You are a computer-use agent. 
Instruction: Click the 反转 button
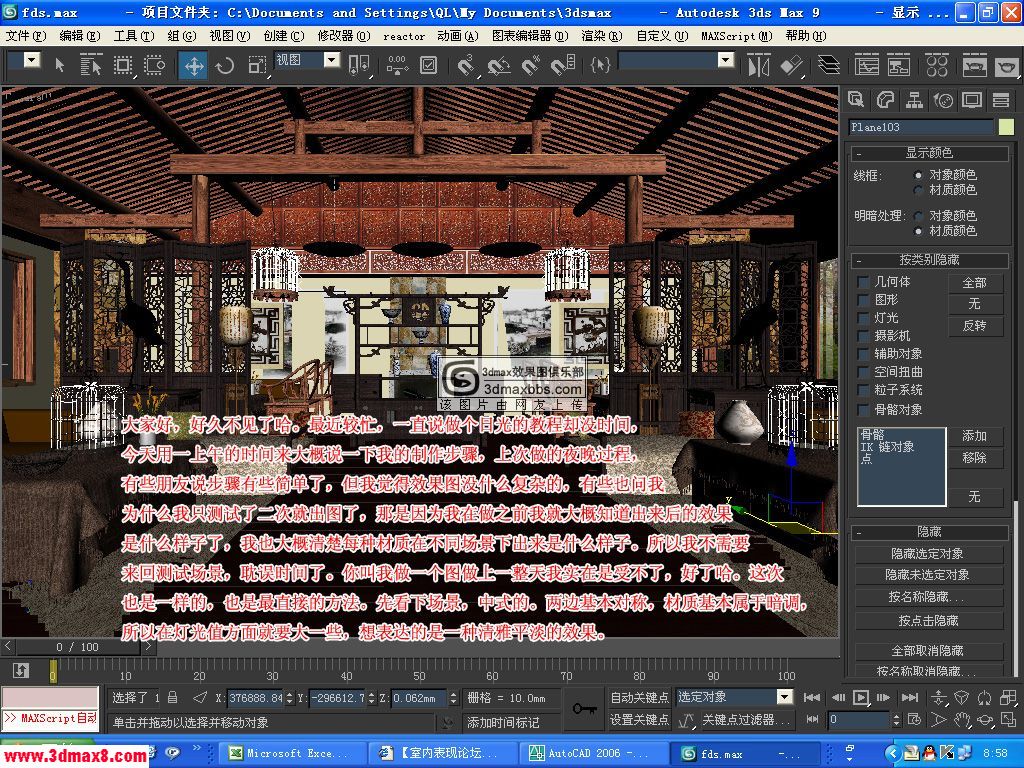[x=975, y=325]
